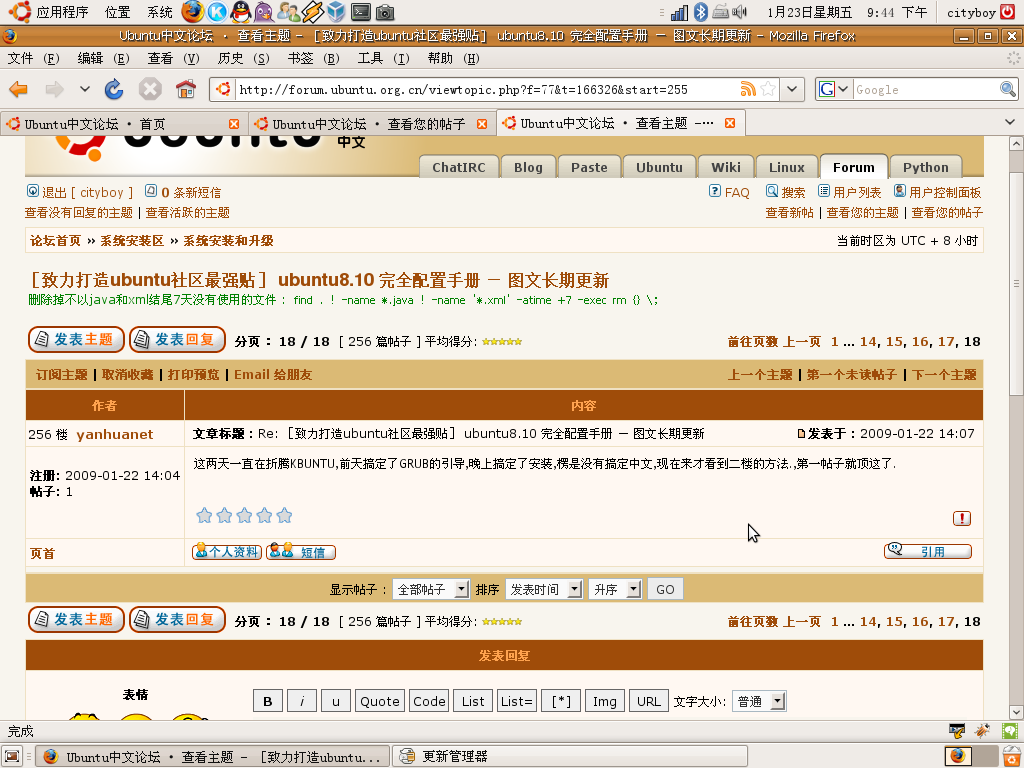Viewport: 1024px width, 768px height.
Task: Launch Firefox from the top panel
Action: [192, 12]
